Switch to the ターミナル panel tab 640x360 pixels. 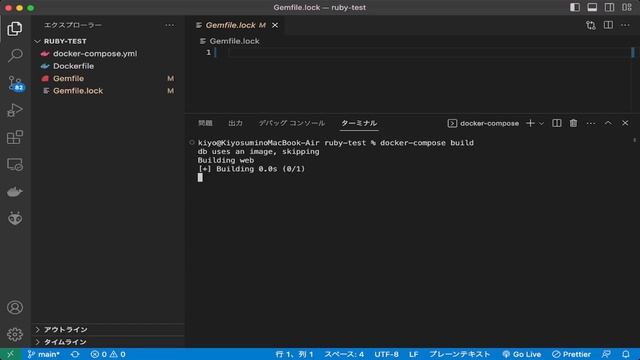point(359,123)
